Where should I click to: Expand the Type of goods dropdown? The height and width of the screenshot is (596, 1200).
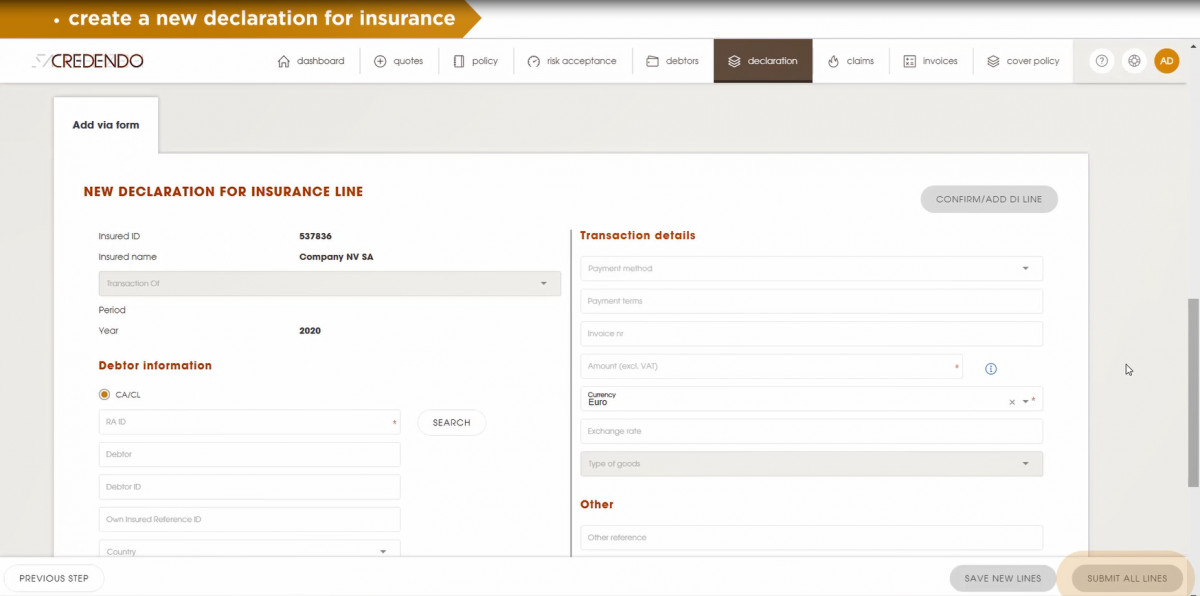pyautogui.click(x=811, y=464)
